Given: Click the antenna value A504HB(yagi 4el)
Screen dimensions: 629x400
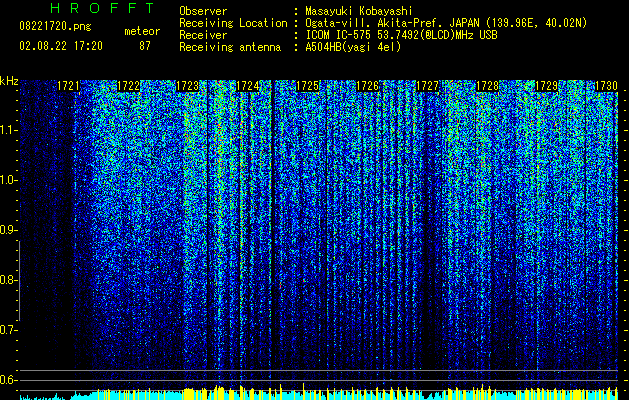Looking at the screenshot, I should (353, 47).
